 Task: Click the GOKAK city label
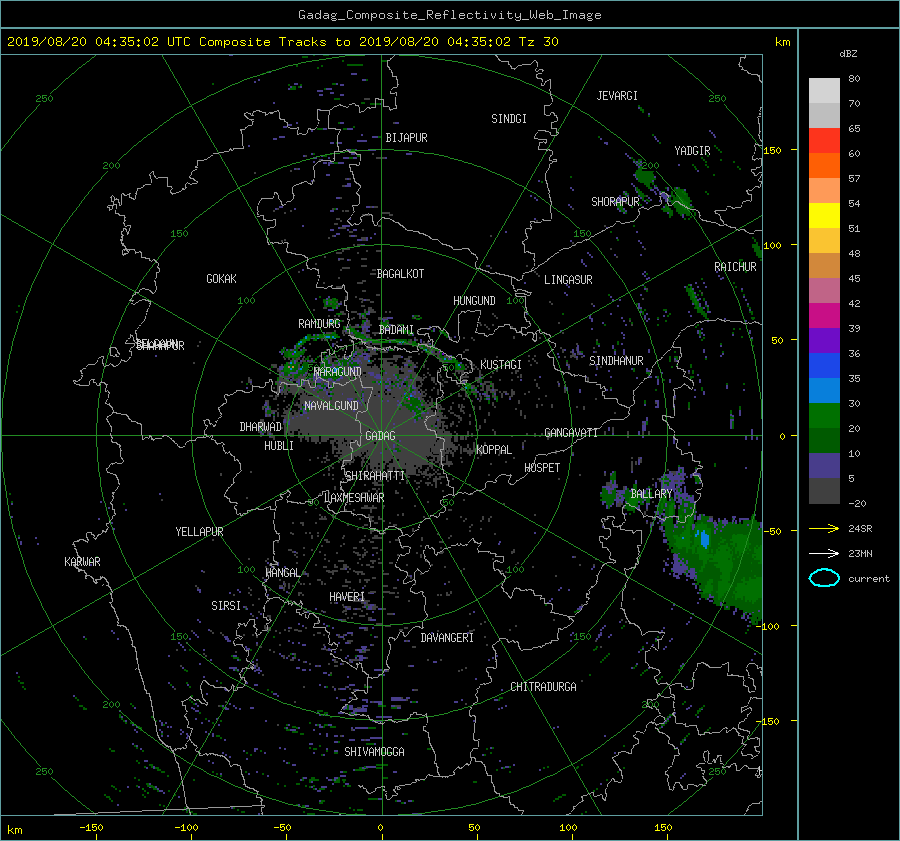[x=222, y=278]
